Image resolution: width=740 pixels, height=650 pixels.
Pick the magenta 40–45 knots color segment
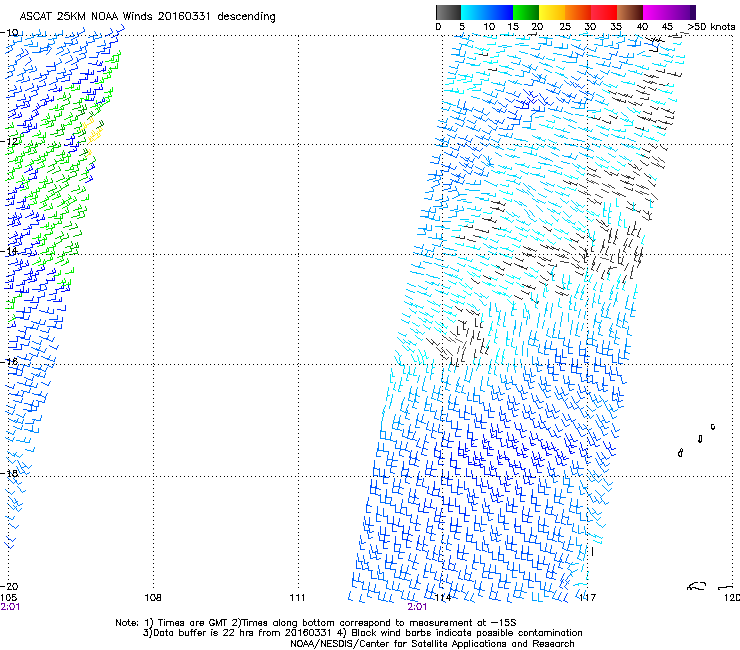[656, 12]
